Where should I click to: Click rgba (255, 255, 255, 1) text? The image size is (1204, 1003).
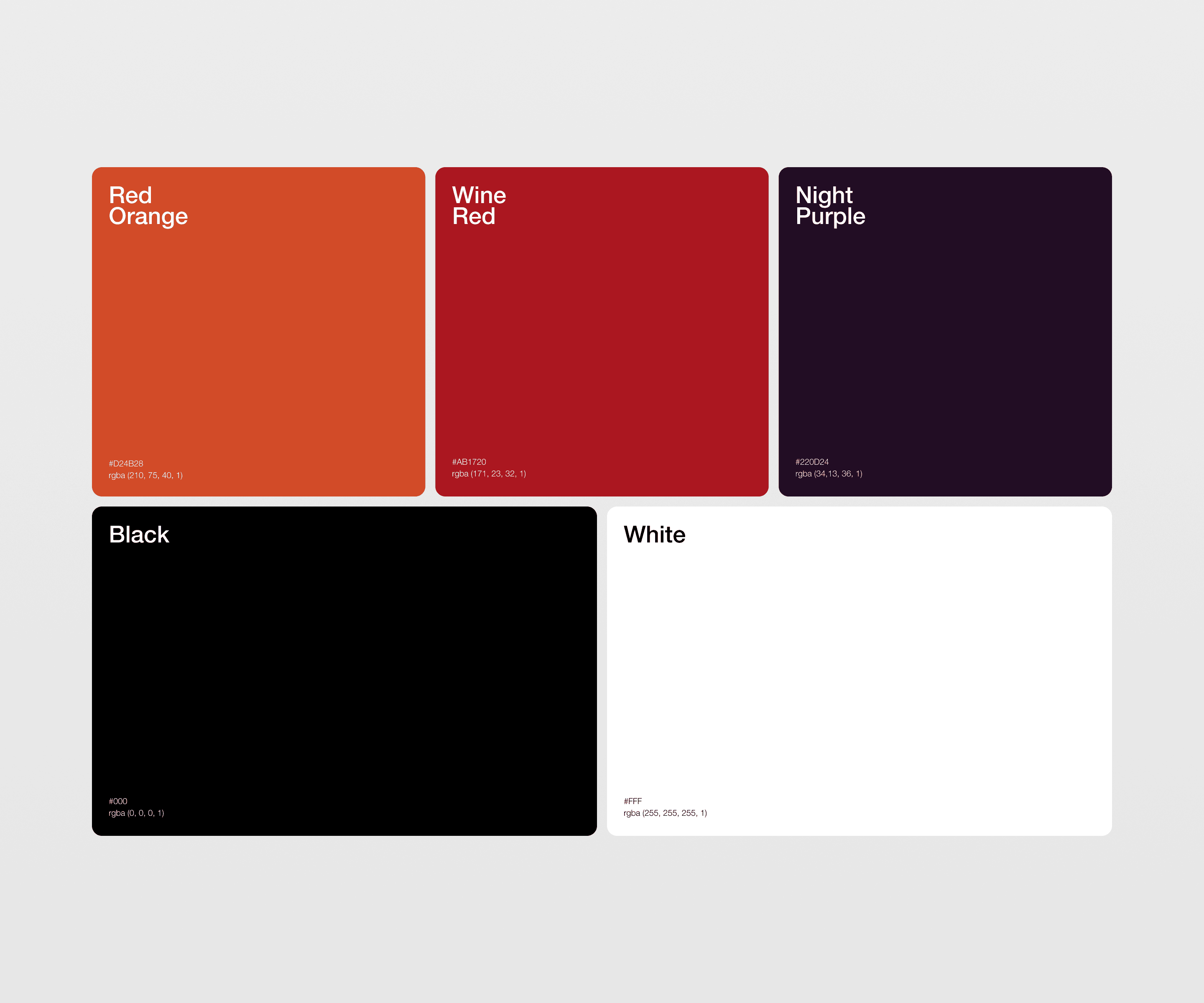665,813
